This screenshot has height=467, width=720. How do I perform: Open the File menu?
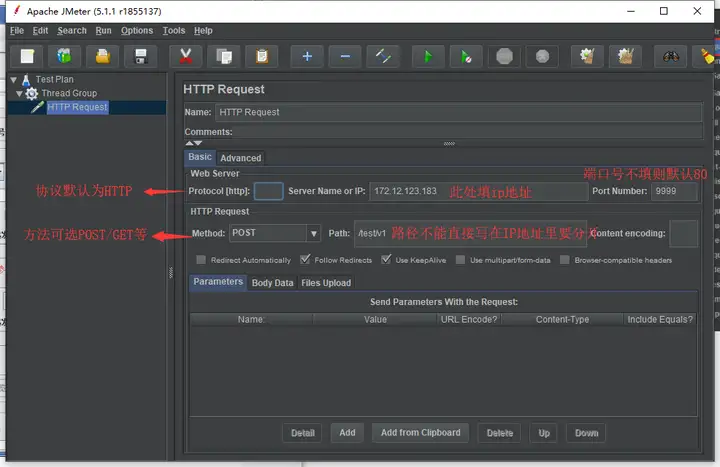click(x=17, y=31)
